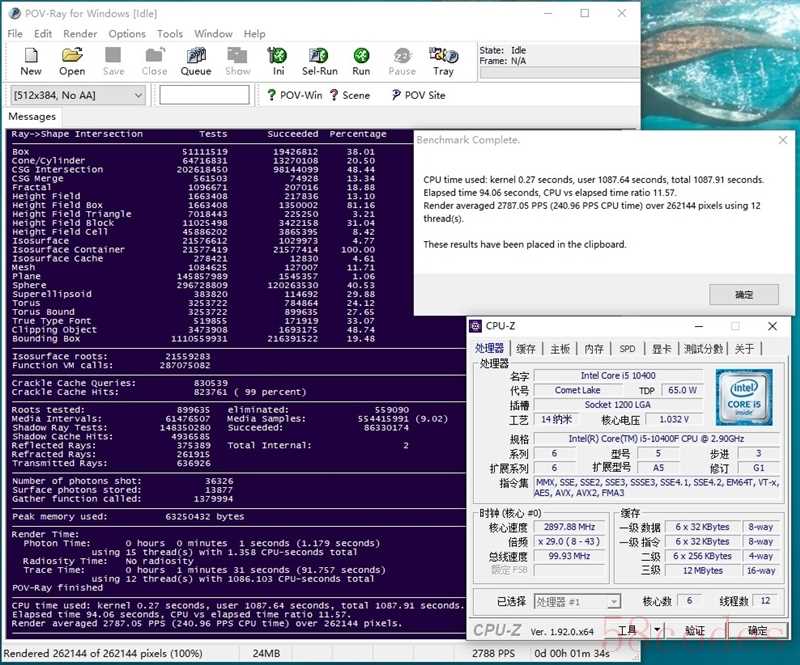The height and width of the screenshot is (665, 800).
Task: Open the CPU-Z tools dropdown arrow
Action: pyautogui.click(x=657, y=630)
